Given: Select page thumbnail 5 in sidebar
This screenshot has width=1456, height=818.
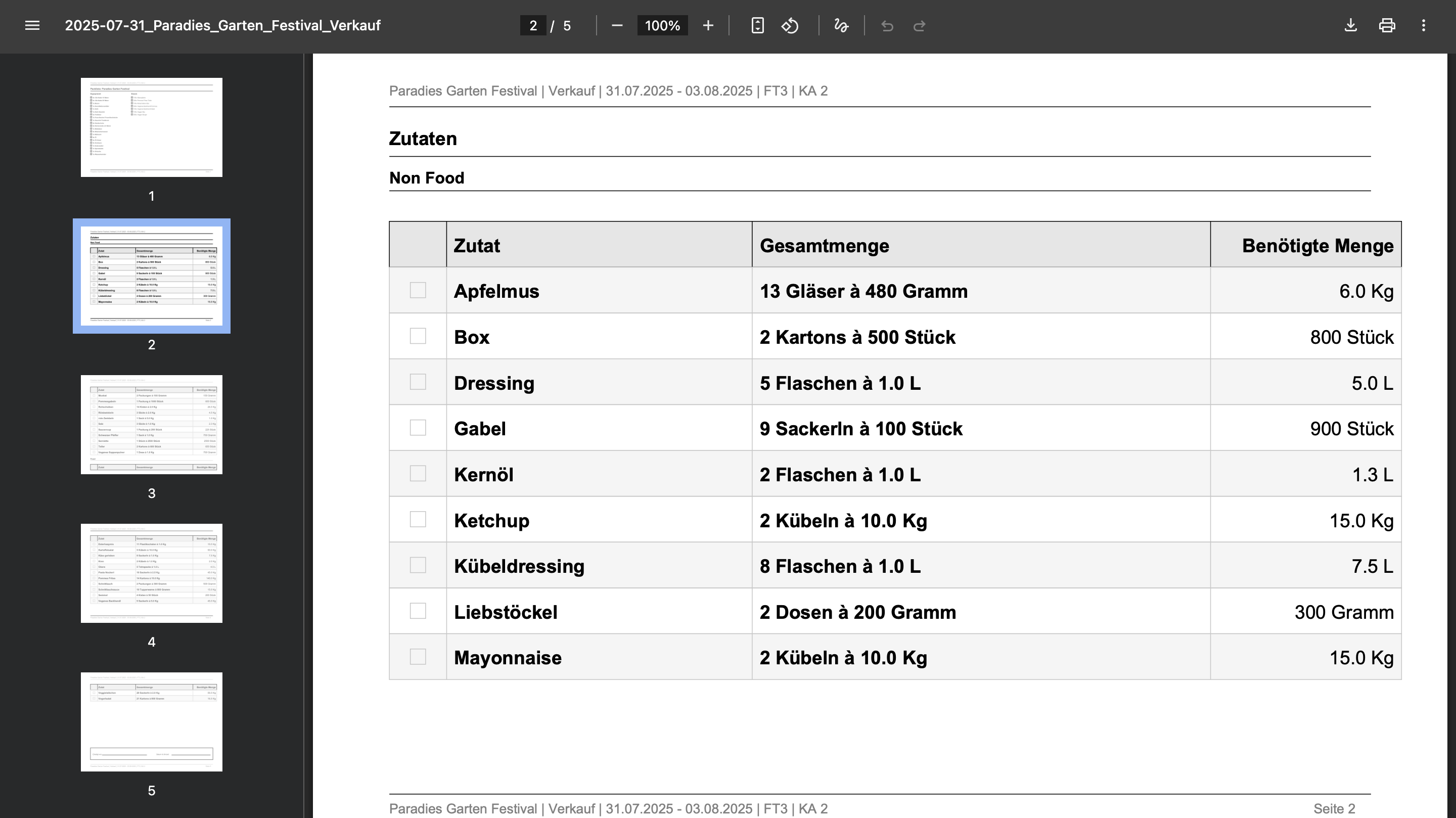Looking at the screenshot, I should [151, 722].
